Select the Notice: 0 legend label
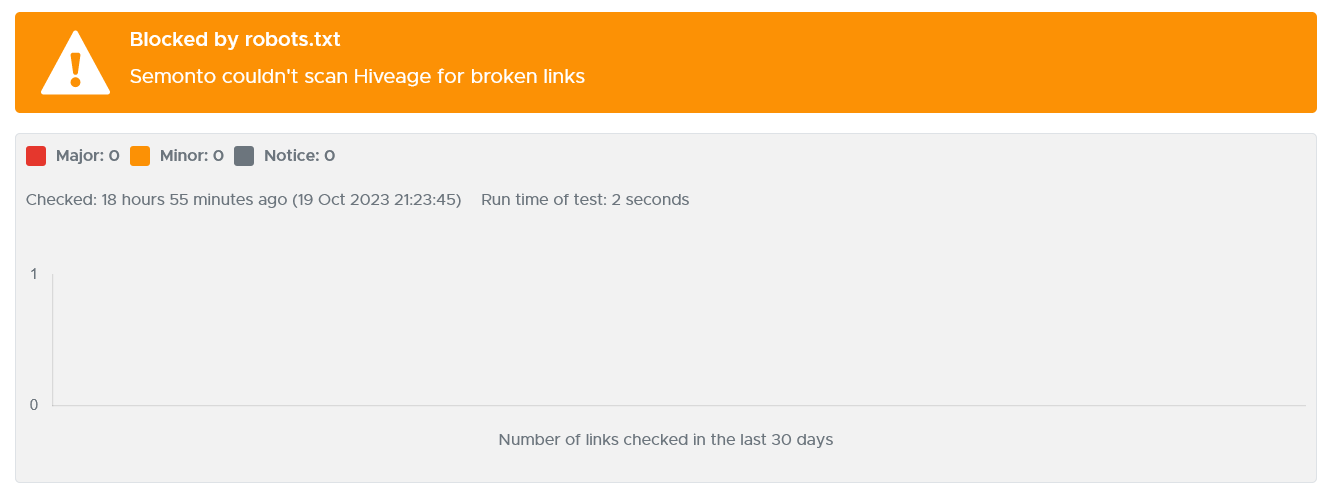The image size is (1332, 494). 299,156
